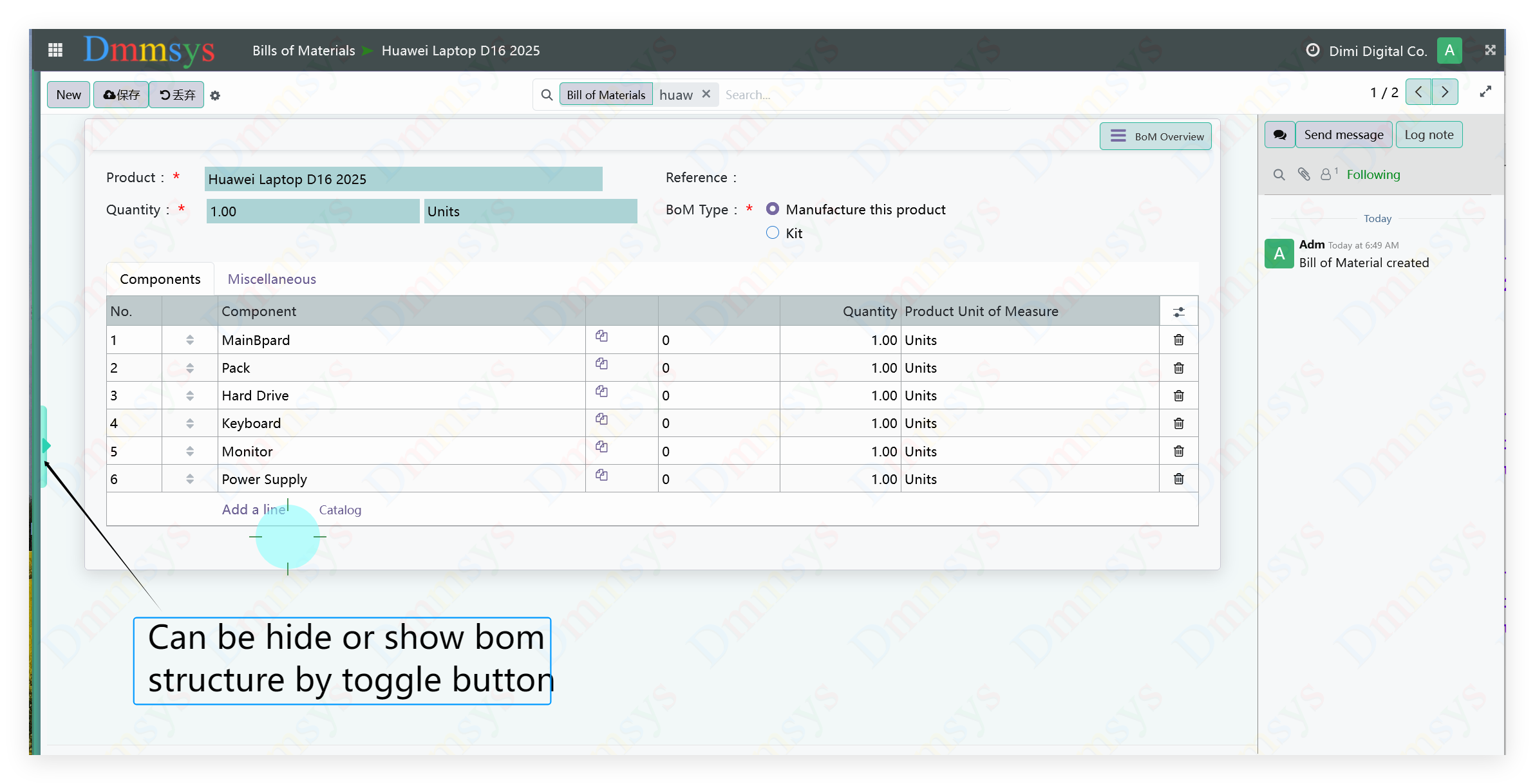
Task: Click the 丢弃 discard button
Action: click(177, 95)
